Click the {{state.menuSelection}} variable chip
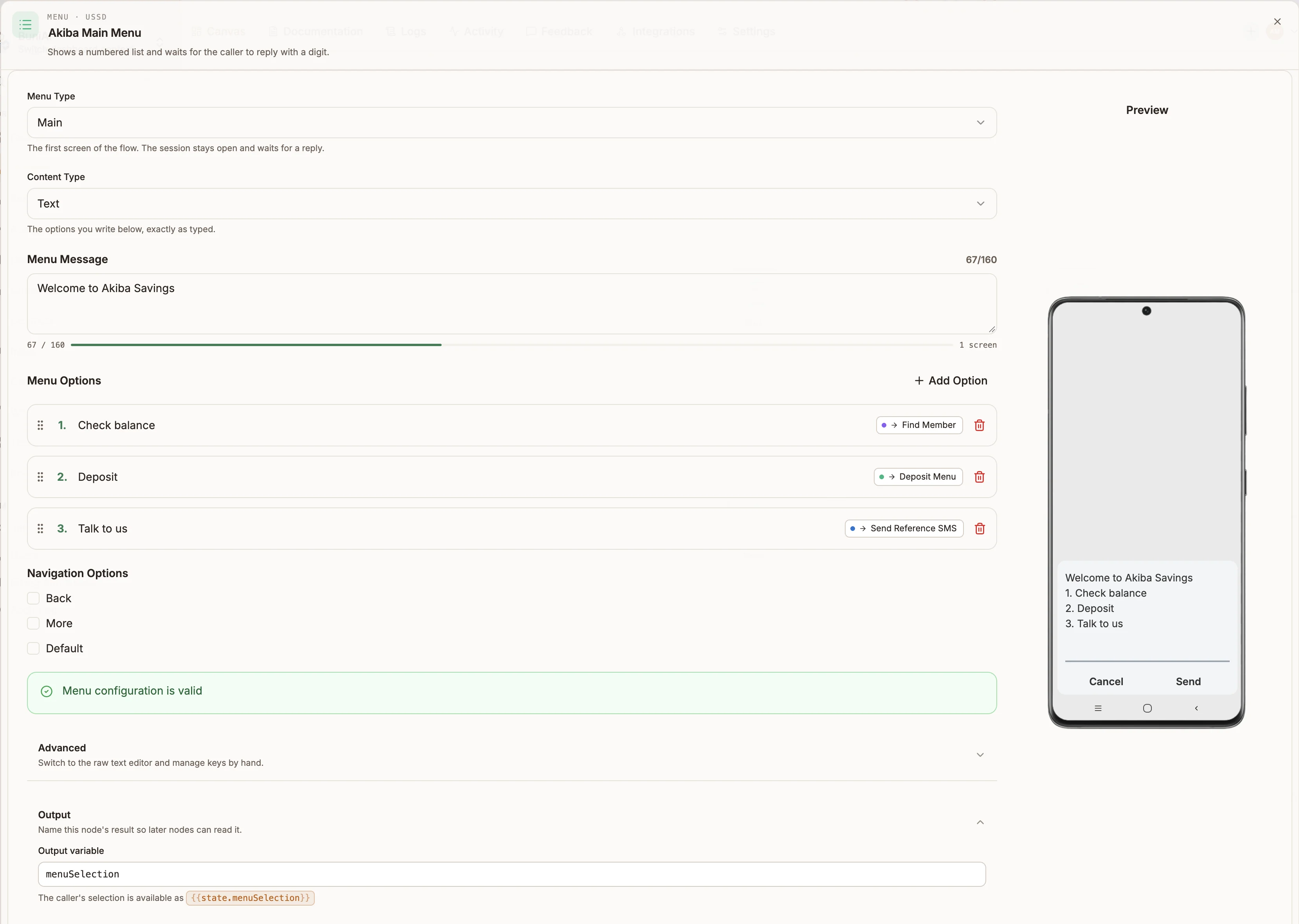 [x=250, y=898]
